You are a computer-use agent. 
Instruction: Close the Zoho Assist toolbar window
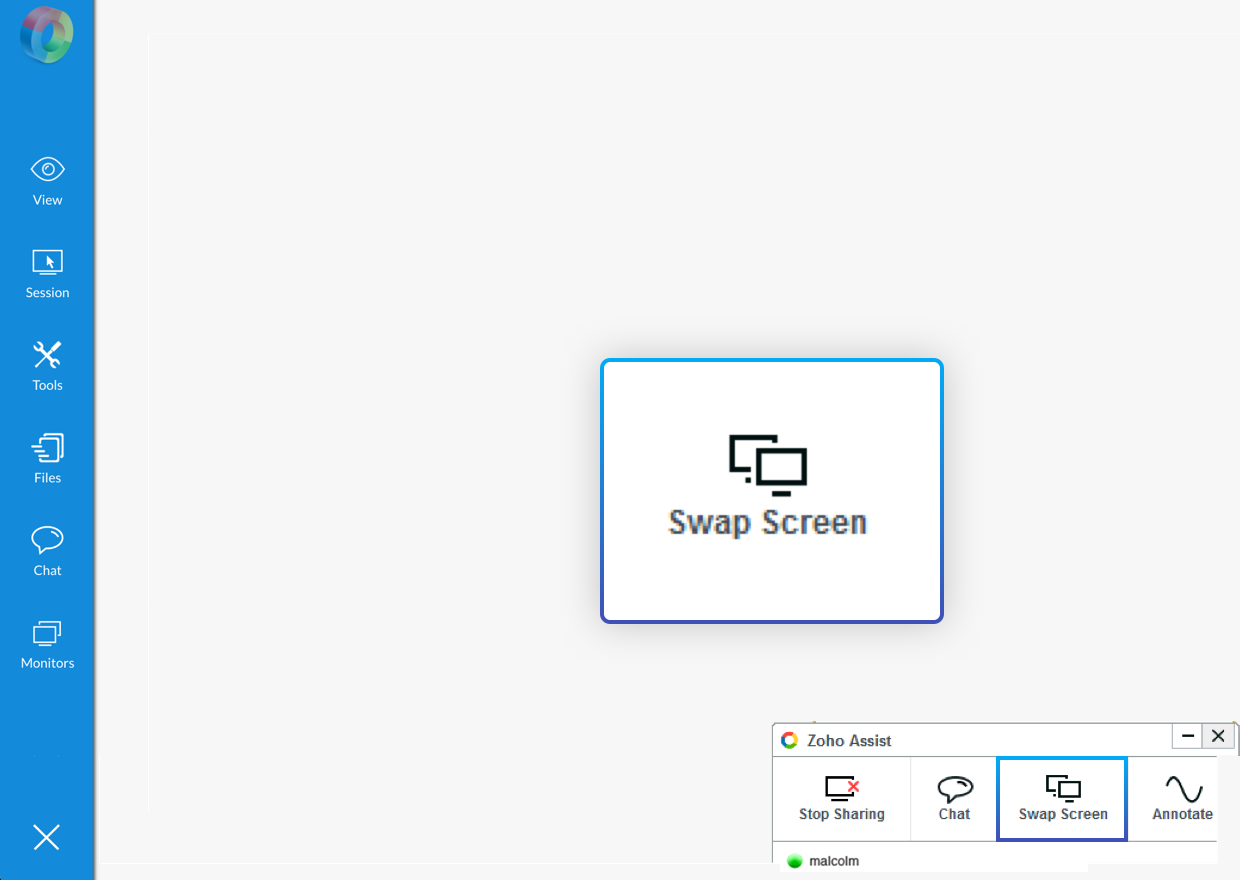pos(1218,736)
